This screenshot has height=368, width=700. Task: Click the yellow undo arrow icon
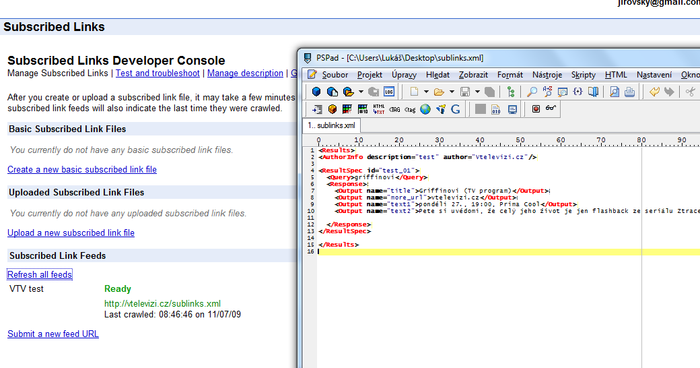[x=654, y=92]
